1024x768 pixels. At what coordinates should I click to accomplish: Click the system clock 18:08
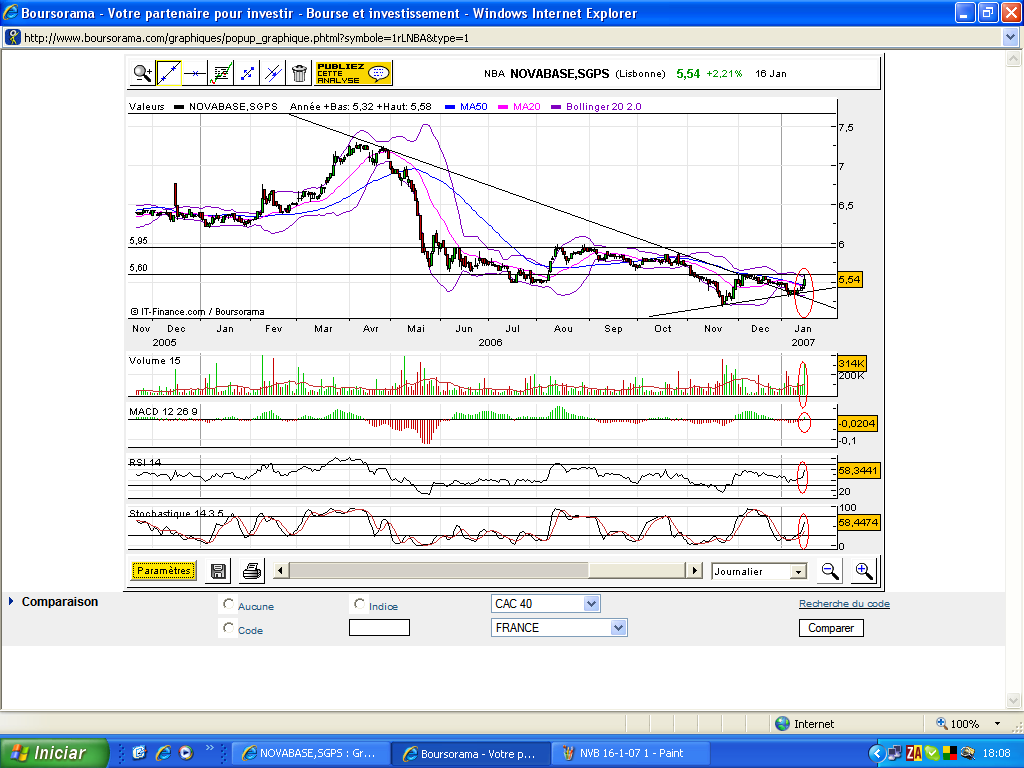click(996, 753)
